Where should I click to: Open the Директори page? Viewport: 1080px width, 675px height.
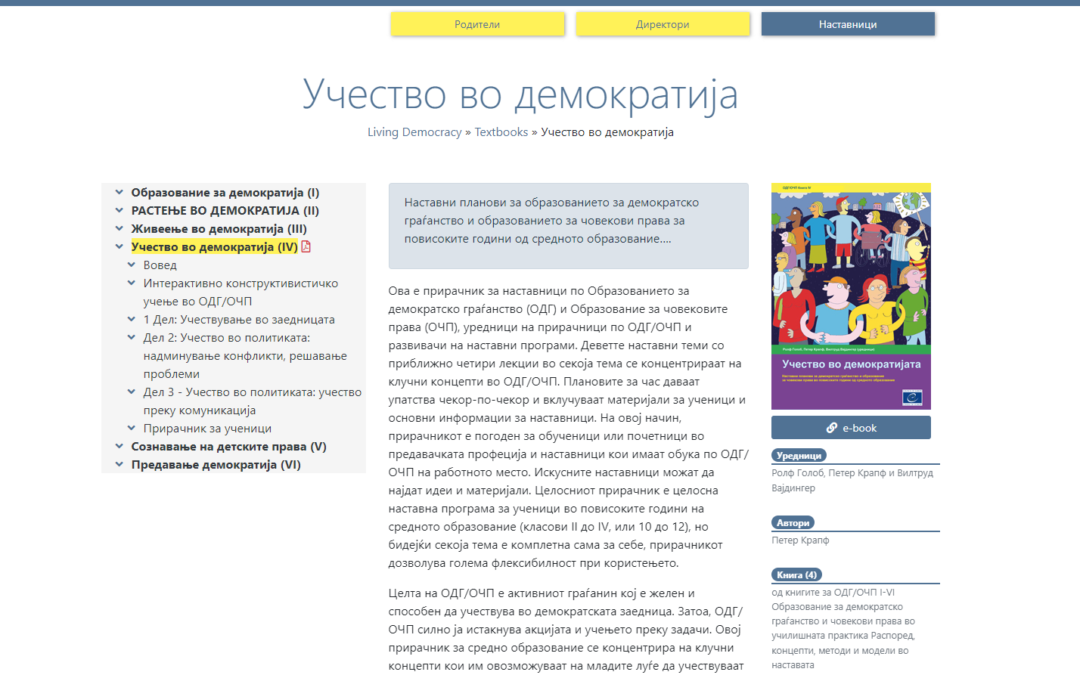pyautogui.click(x=662, y=23)
